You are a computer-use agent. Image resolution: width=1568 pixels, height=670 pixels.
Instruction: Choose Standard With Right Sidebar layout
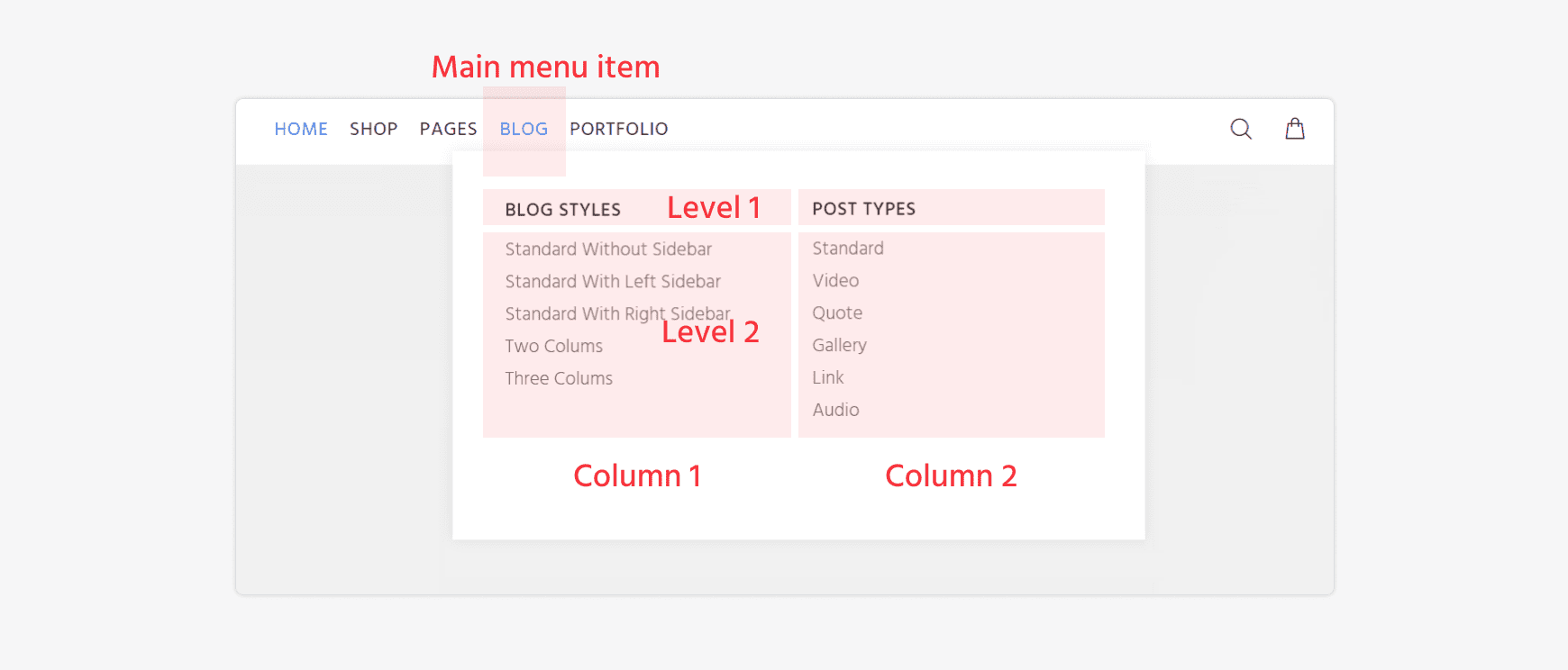(x=617, y=313)
